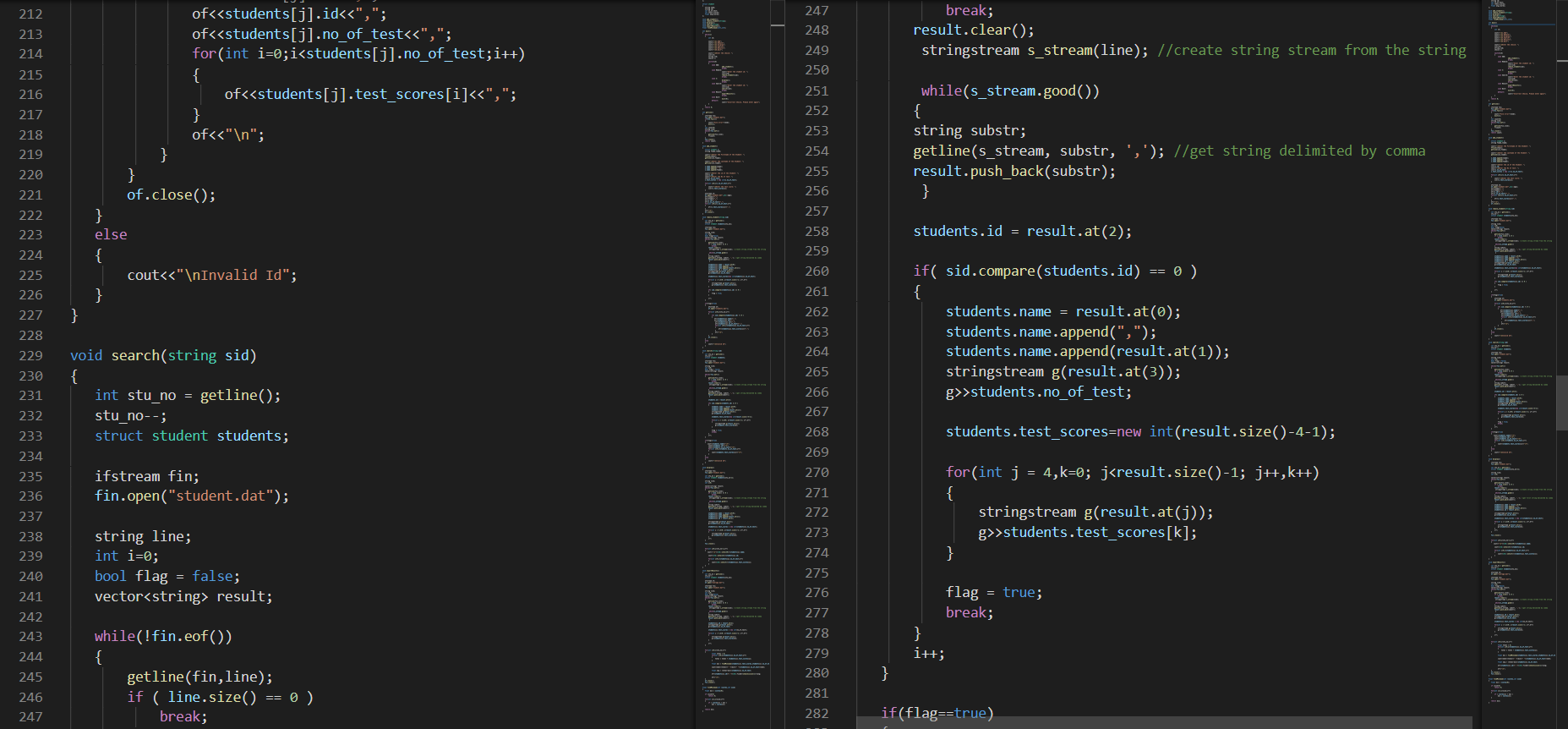Click 'of<<students[j].no_of_test' output line

322,34
